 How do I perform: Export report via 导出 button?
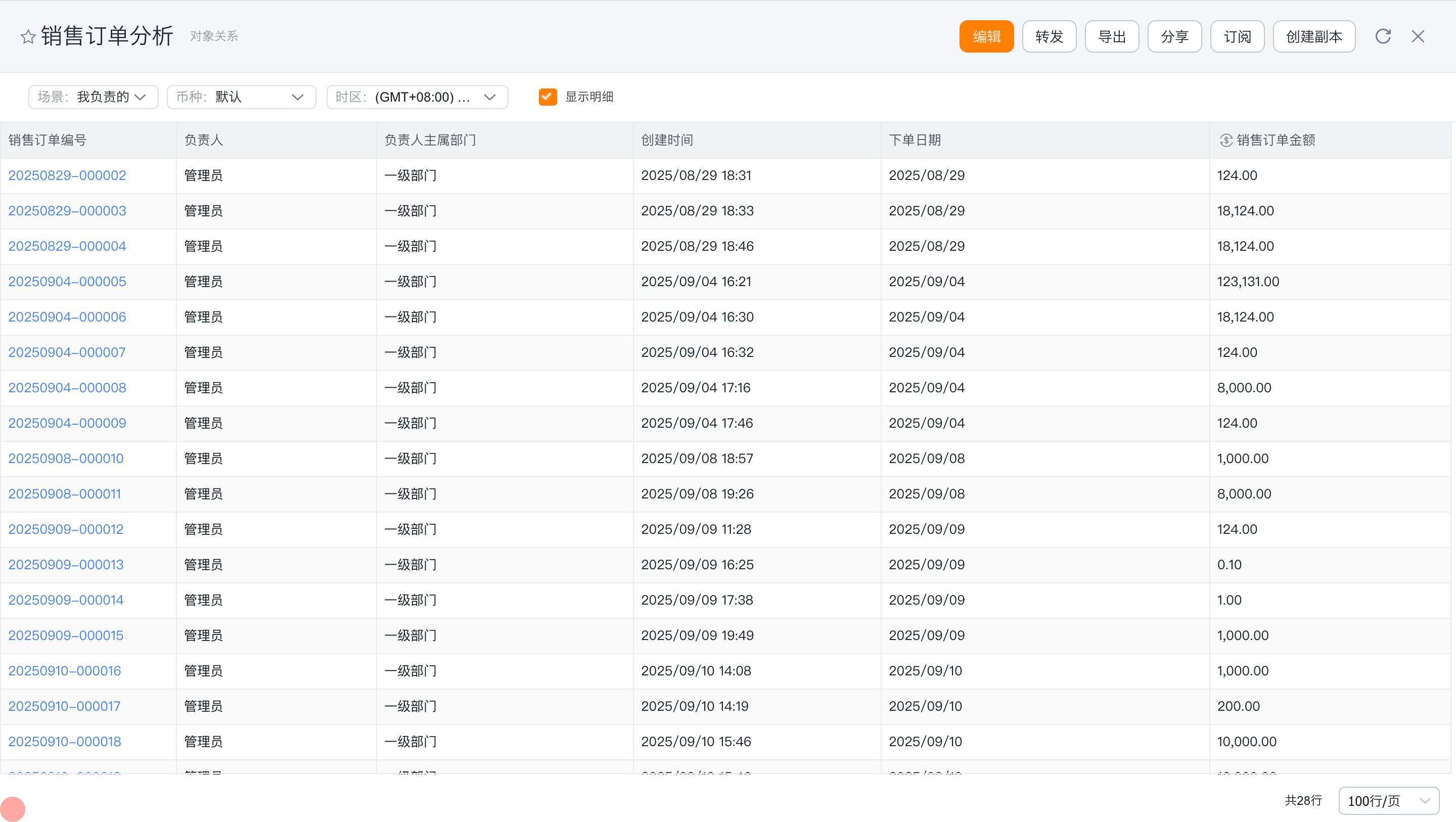1111,37
